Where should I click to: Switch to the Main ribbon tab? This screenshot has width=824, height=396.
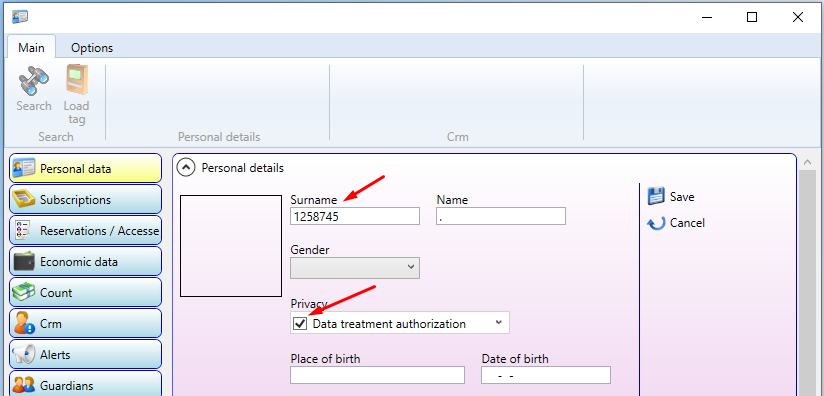[32, 47]
